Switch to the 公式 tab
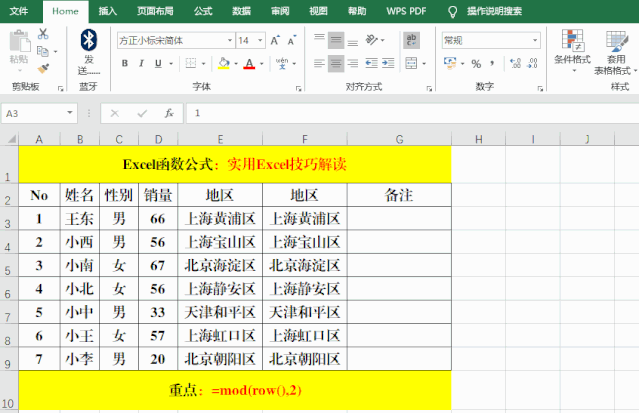Image resolution: width=639 pixels, height=413 pixels. (203, 11)
